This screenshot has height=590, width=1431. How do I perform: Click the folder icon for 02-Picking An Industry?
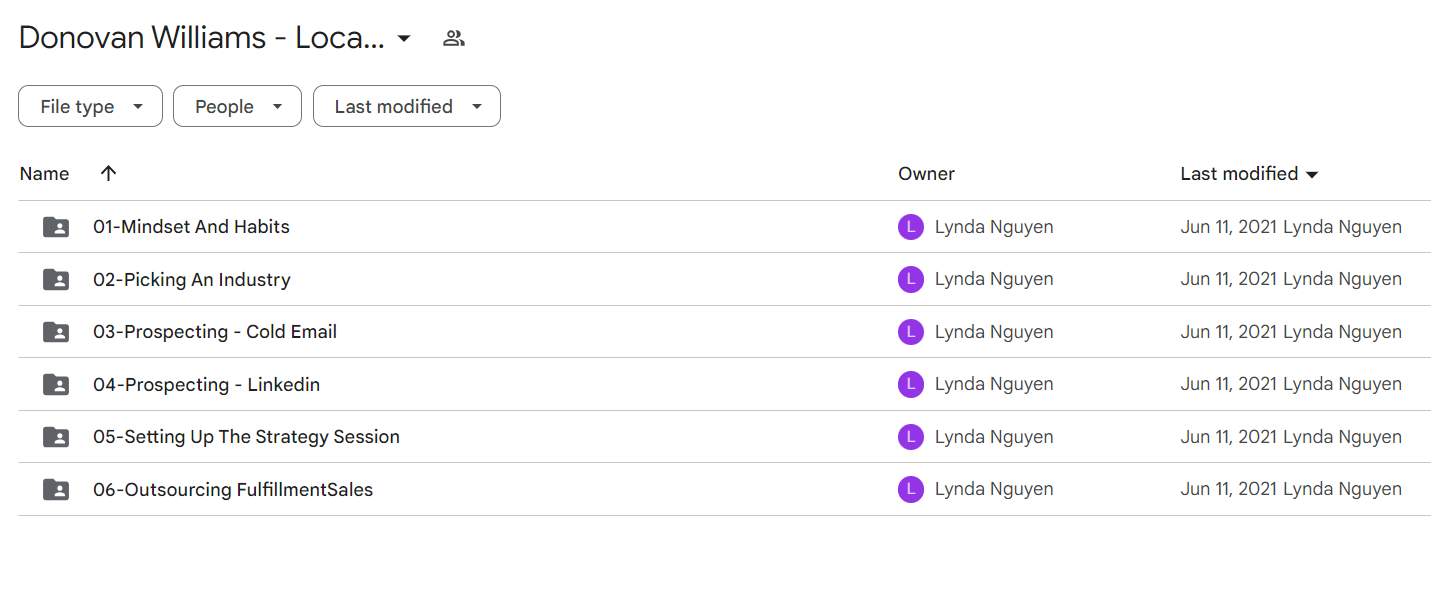tap(56, 280)
